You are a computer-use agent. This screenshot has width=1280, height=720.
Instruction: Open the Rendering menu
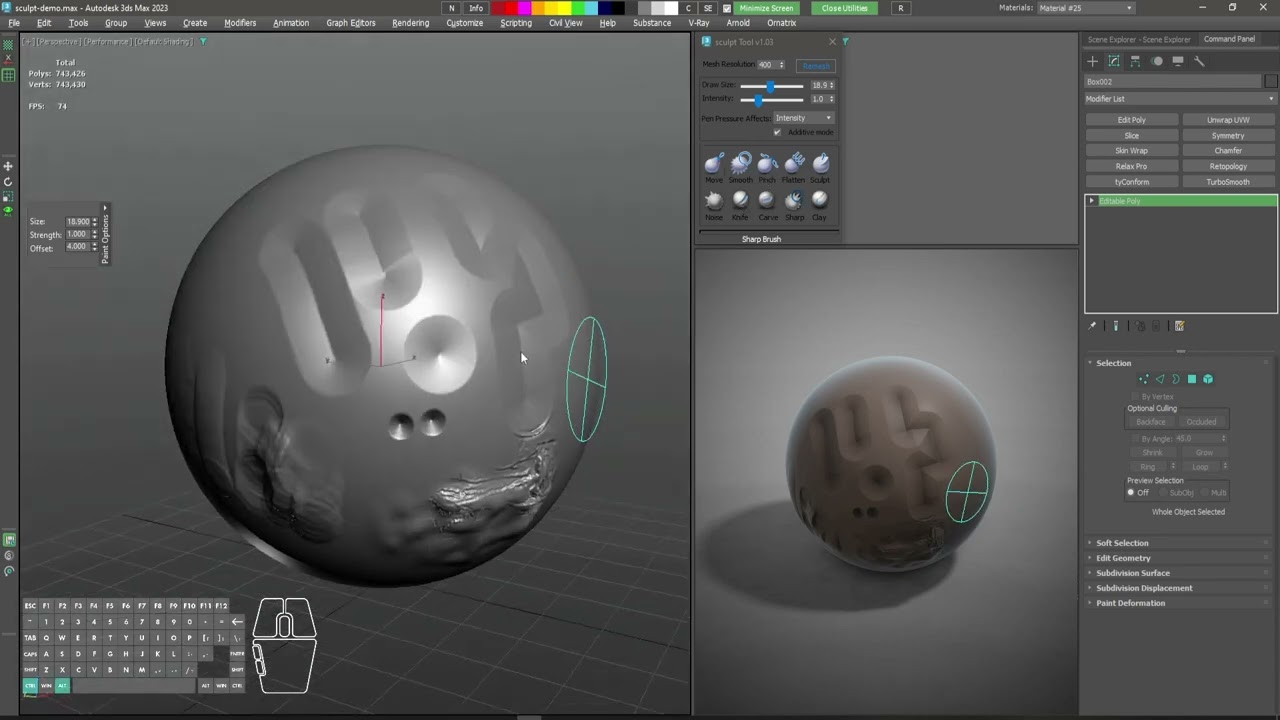[x=408, y=22]
